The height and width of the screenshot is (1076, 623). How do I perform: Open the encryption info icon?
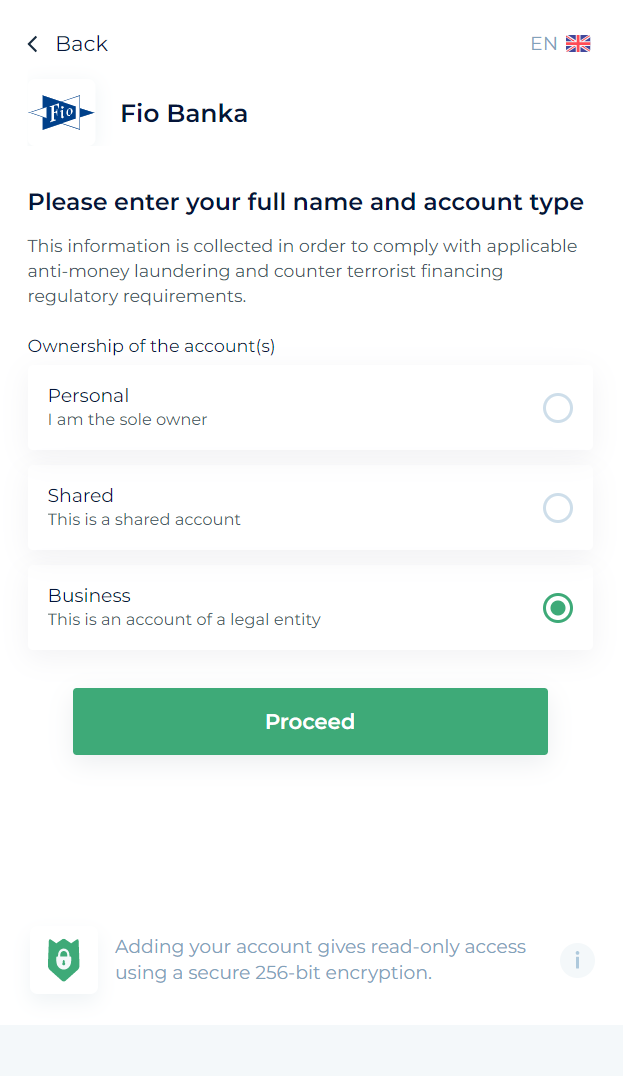[577, 960]
